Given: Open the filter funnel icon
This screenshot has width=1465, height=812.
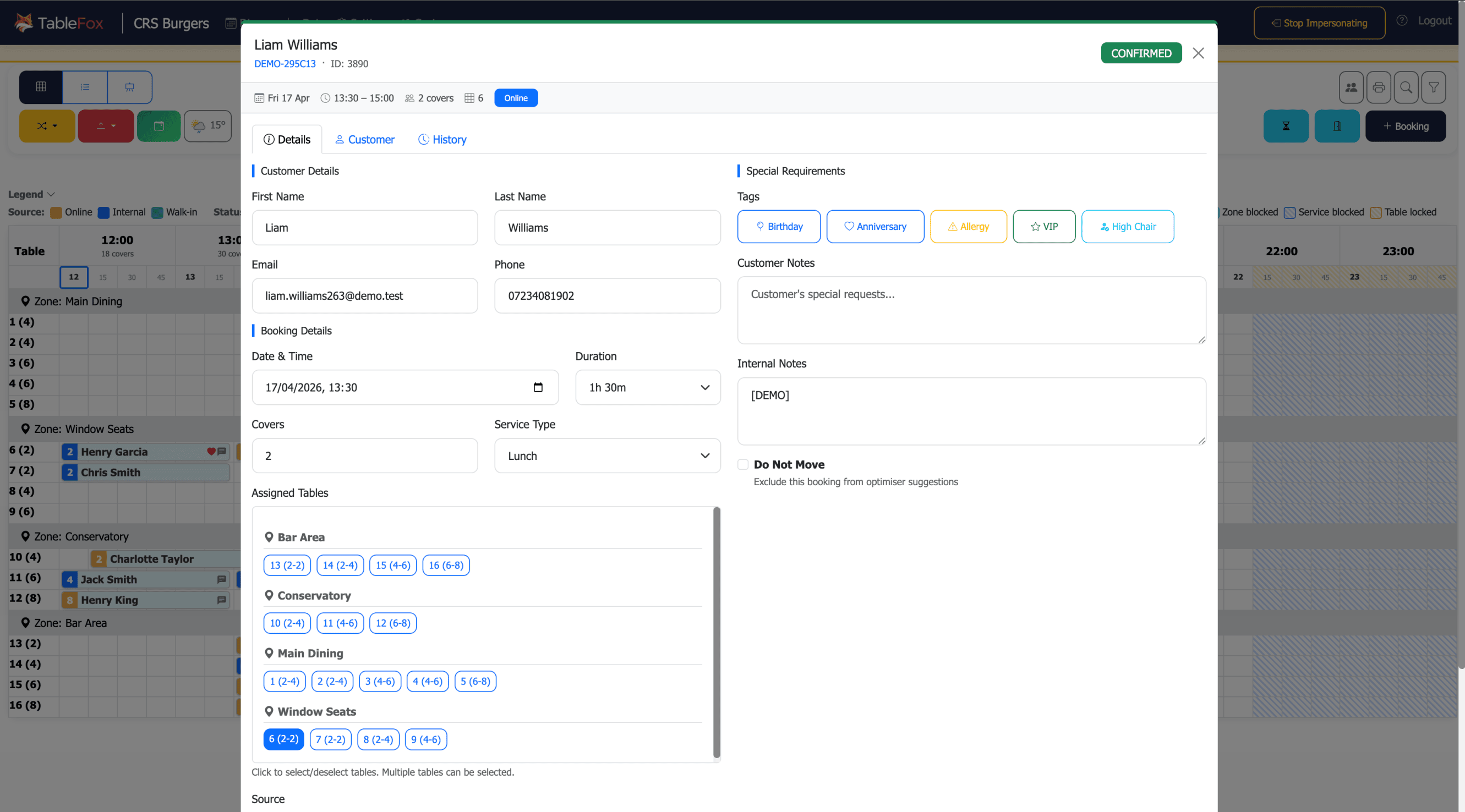Looking at the screenshot, I should click(1433, 87).
